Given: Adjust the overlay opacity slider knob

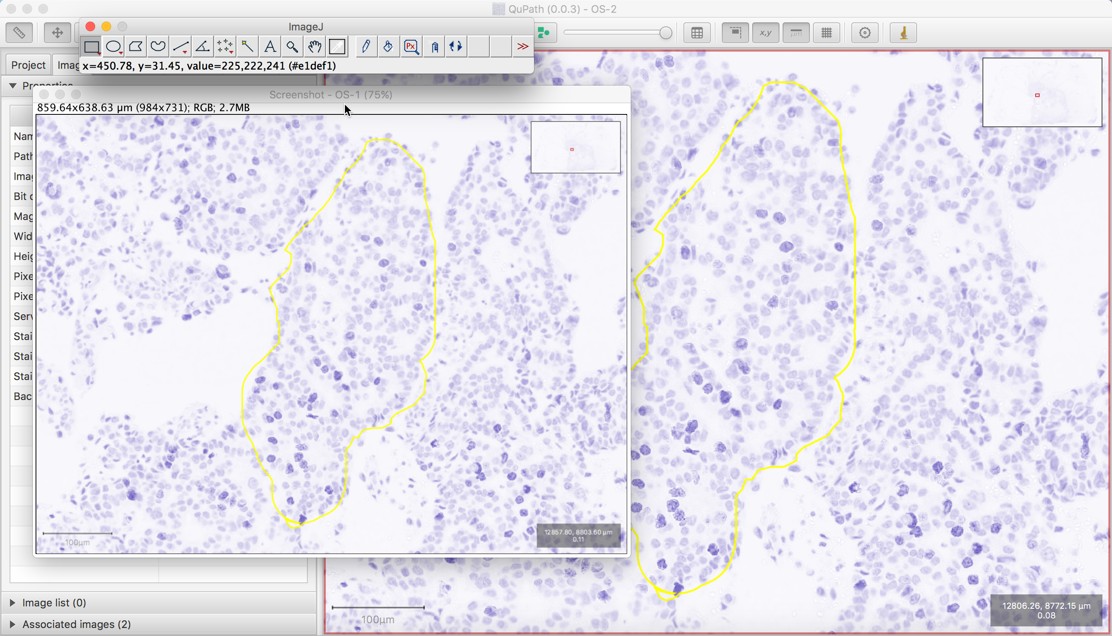Looking at the screenshot, I should pos(665,33).
